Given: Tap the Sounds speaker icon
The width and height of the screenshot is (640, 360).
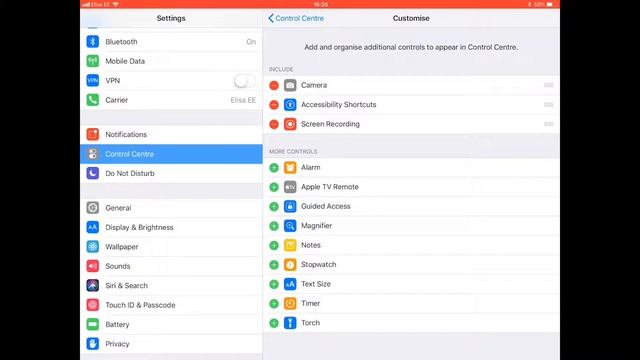Looking at the screenshot, I should coord(93,266).
